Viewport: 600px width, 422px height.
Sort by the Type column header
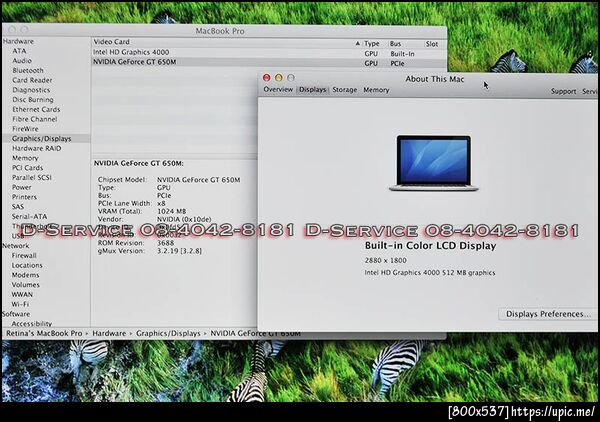(x=371, y=44)
